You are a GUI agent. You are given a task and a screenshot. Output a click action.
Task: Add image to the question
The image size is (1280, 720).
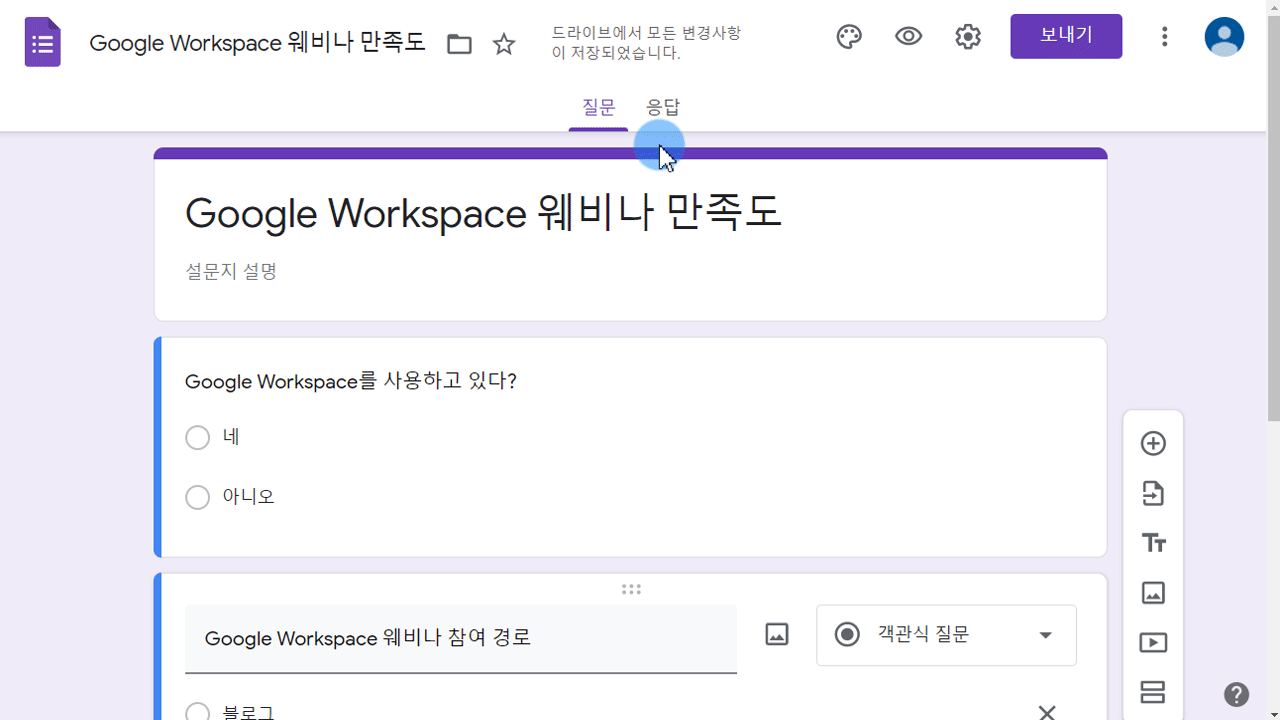pyautogui.click(x=777, y=634)
